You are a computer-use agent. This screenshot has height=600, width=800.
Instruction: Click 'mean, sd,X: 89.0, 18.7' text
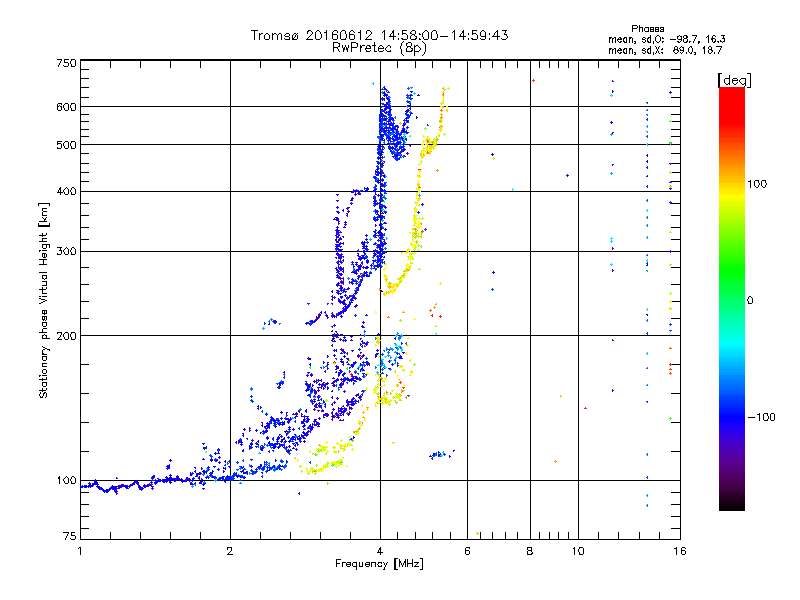pyautogui.click(x=665, y=50)
